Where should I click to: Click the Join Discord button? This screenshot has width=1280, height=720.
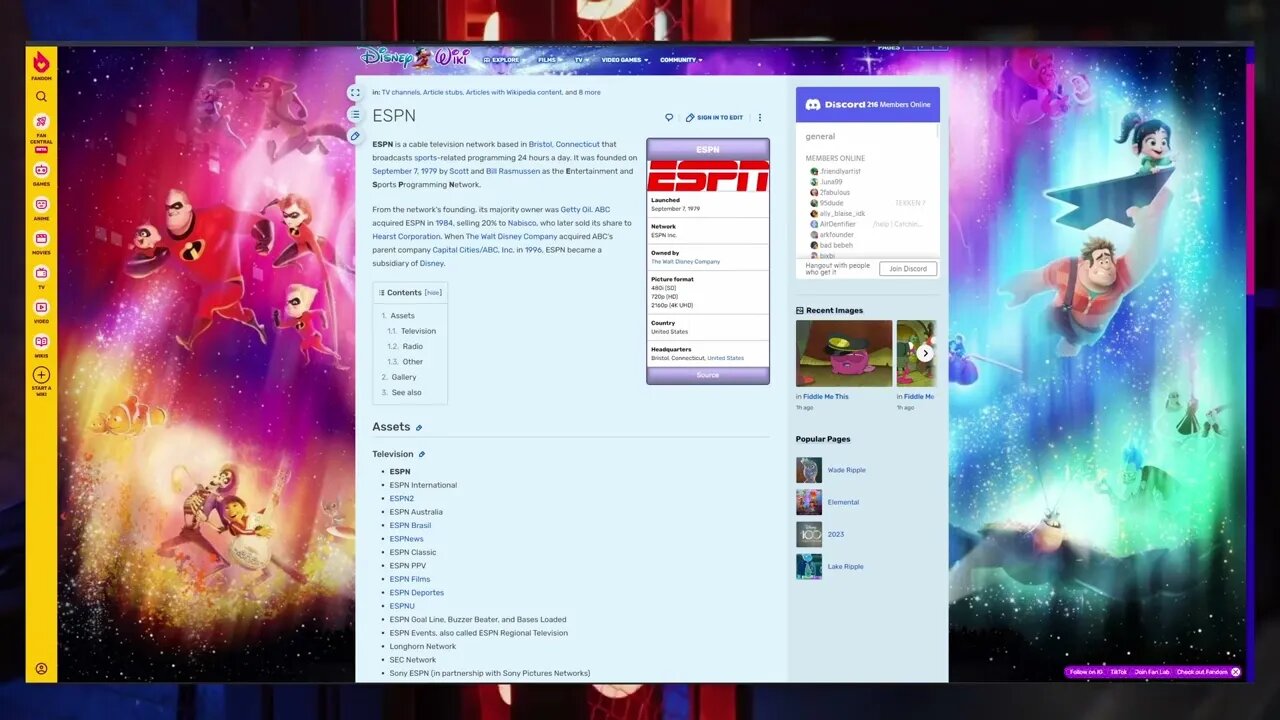[x=908, y=268]
